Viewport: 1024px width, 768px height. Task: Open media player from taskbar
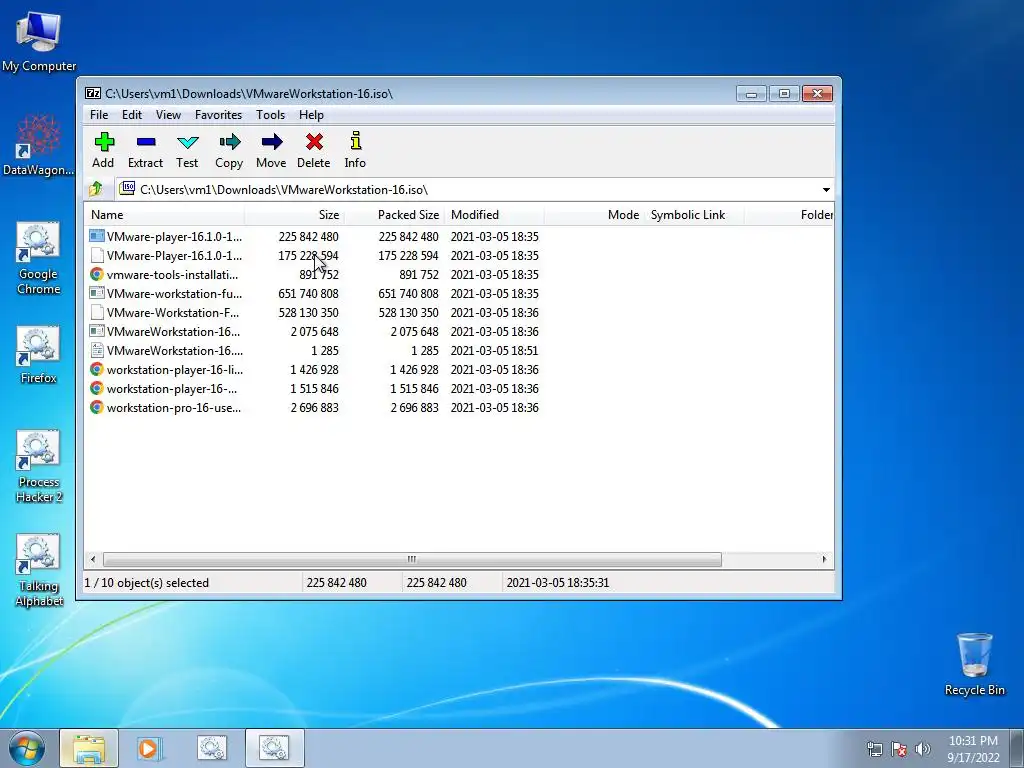[x=150, y=748]
